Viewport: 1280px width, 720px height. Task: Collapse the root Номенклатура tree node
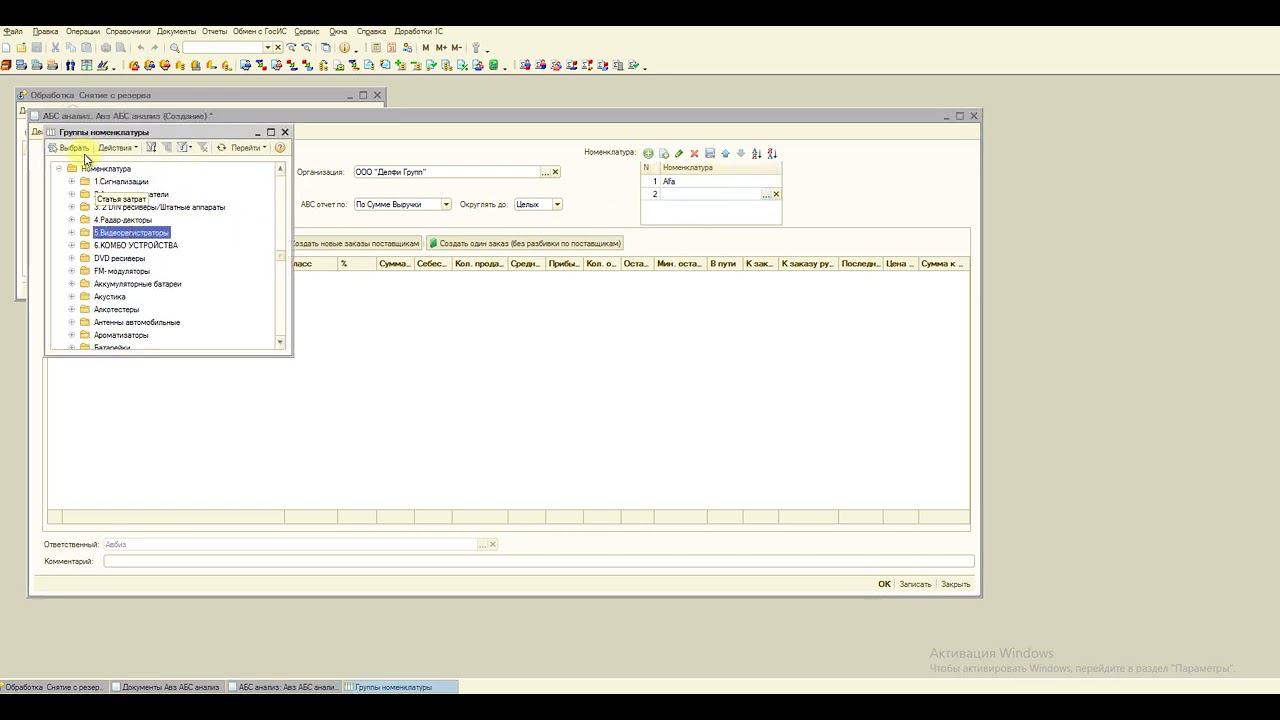[x=59, y=169]
